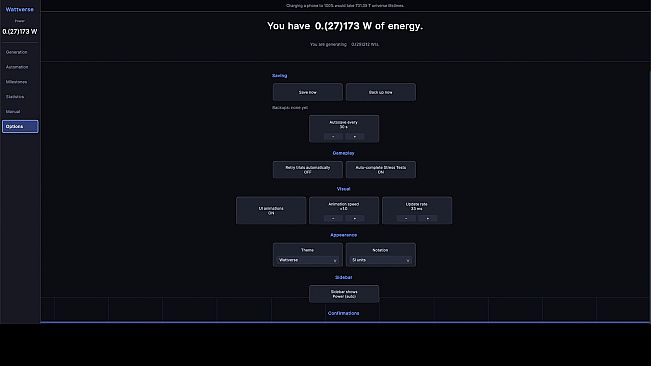
Task: Toggle Retry trials automatically setting
Action: [x=308, y=170]
